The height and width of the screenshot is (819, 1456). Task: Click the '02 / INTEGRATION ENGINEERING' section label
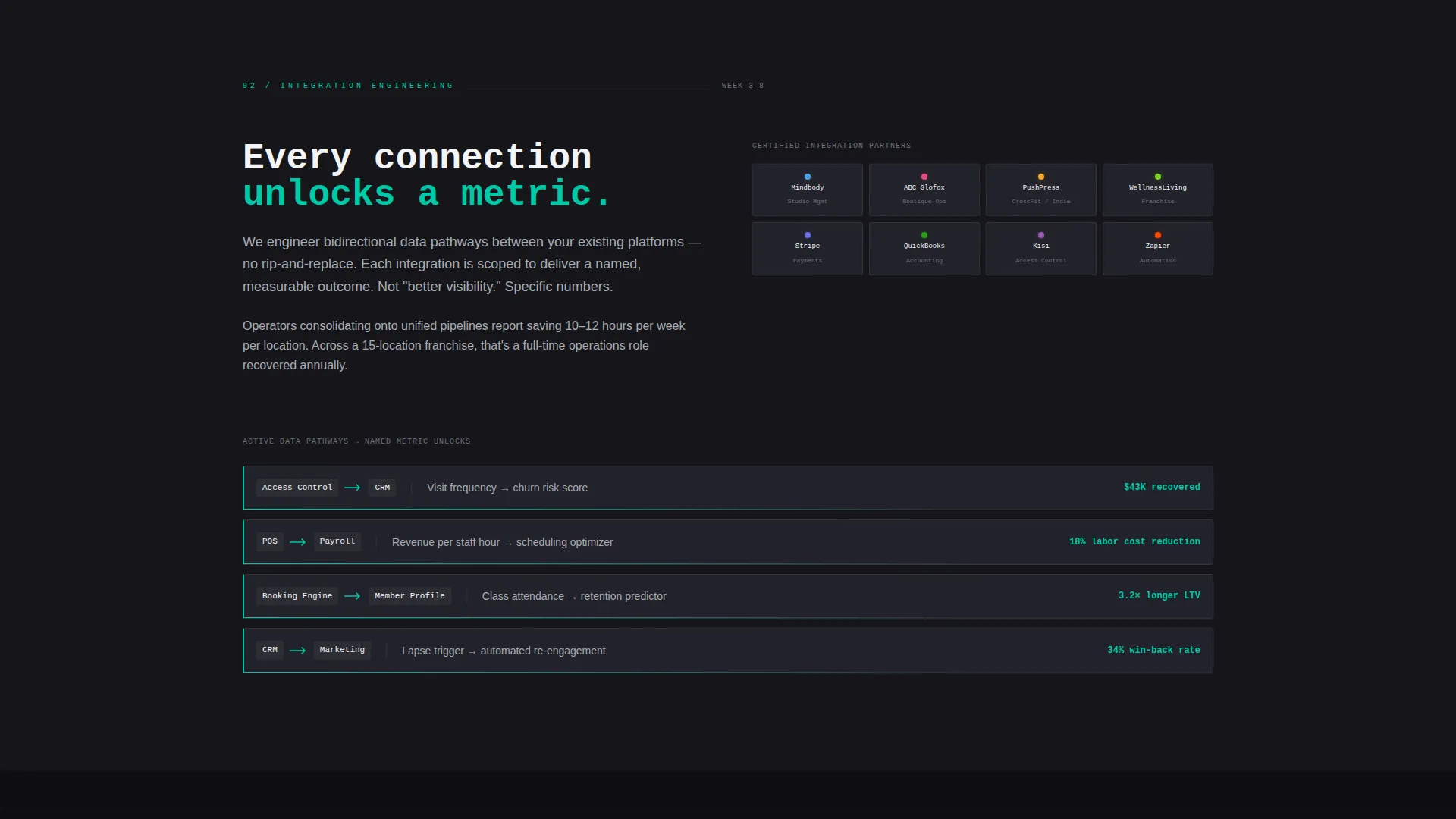tap(348, 86)
